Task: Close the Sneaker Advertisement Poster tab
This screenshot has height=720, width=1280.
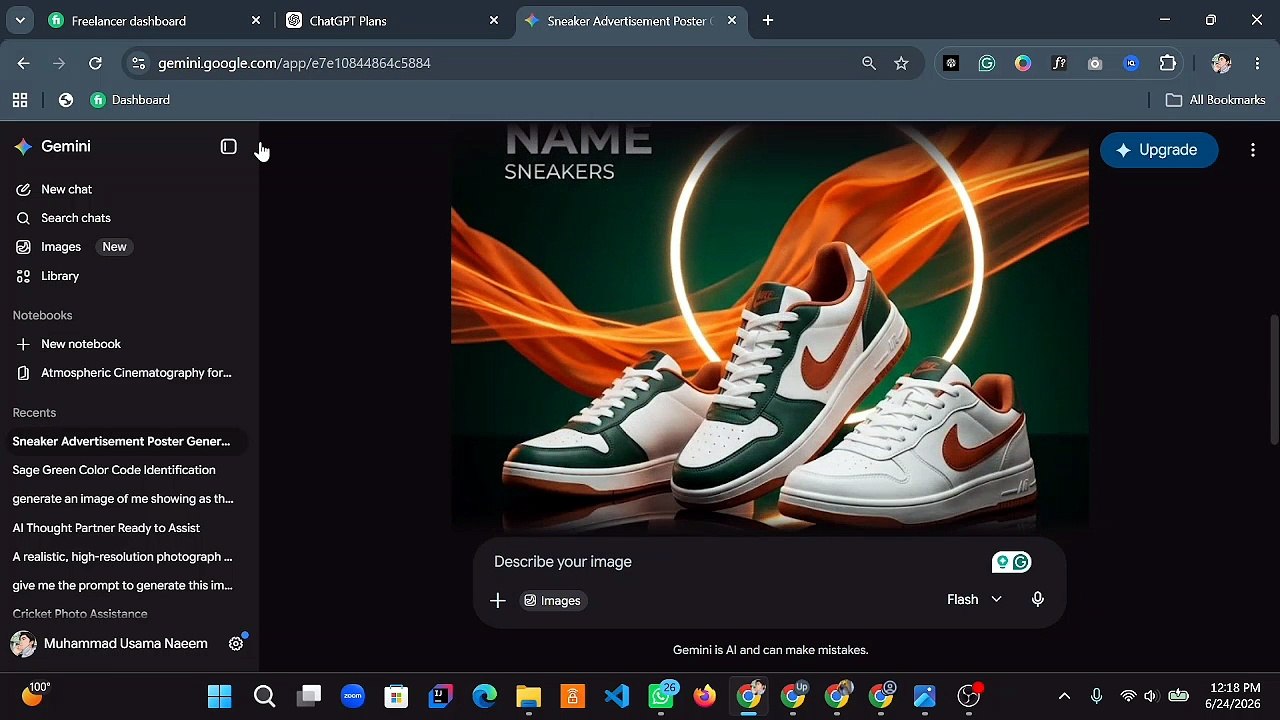Action: point(732,20)
